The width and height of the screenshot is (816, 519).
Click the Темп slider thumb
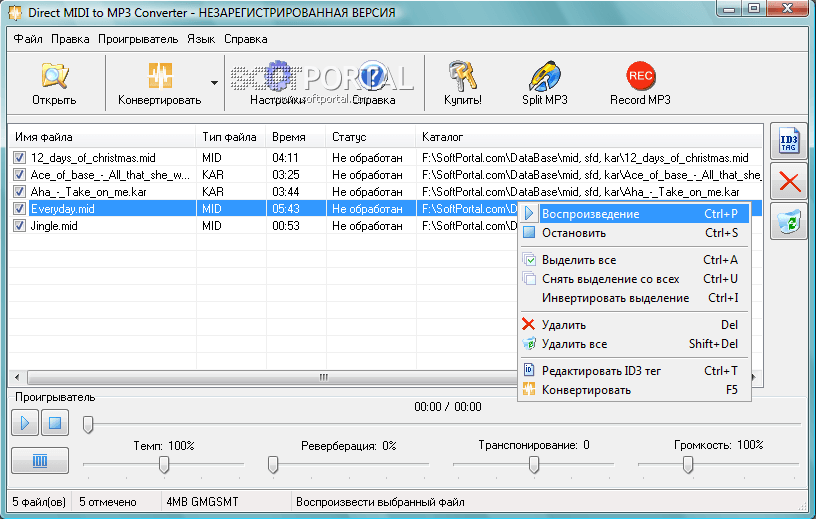[x=164, y=464]
